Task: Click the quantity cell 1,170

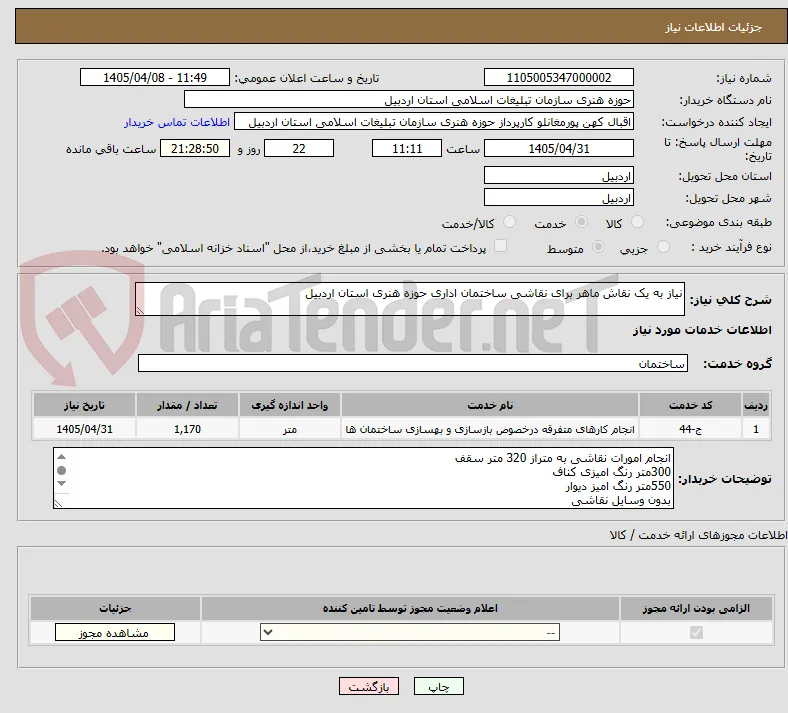Action: tap(187, 429)
